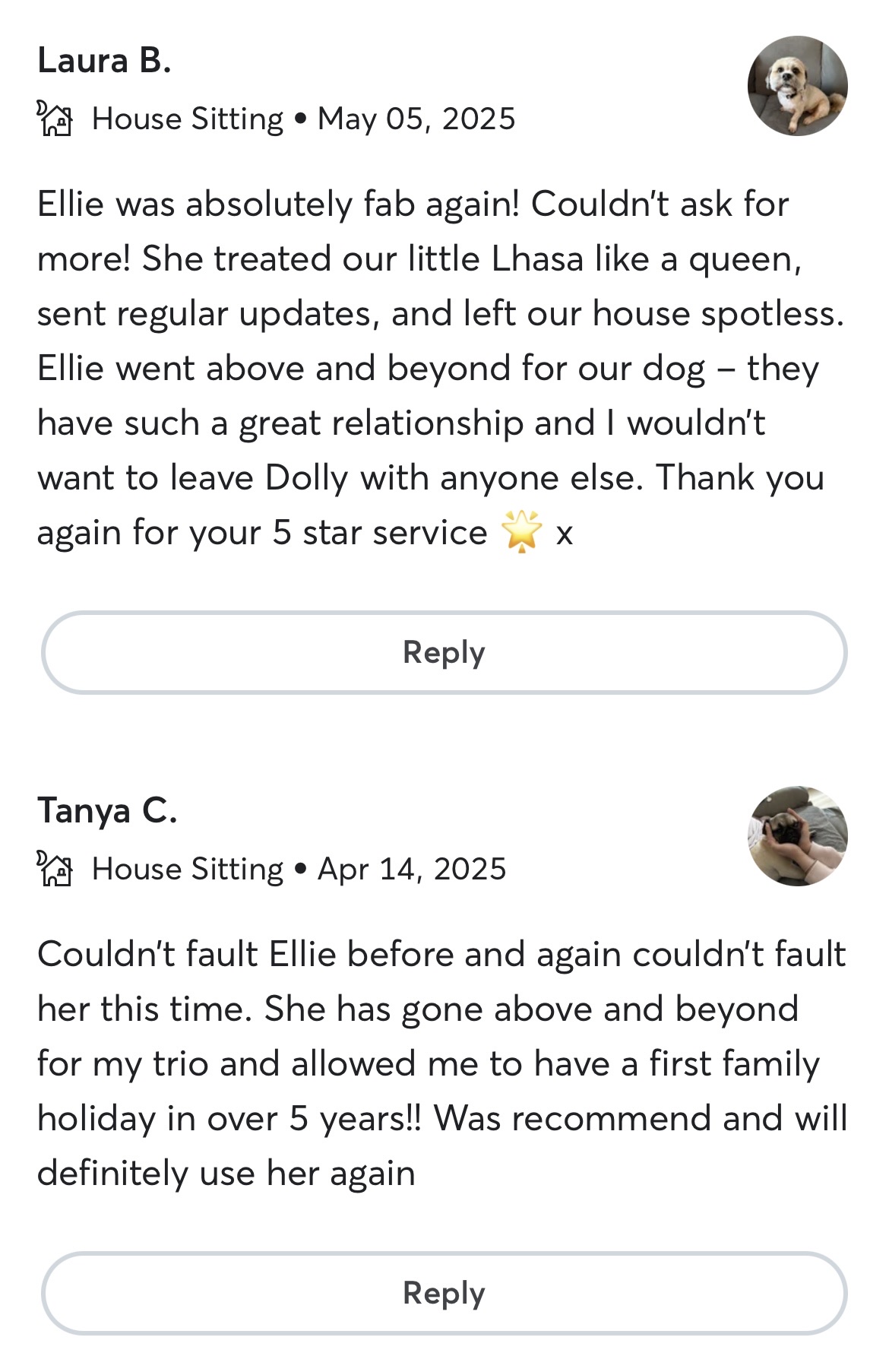Select the reviewer name Laura B.
Image resolution: width=889 pixels, height=1372 pixels.
(x=104, y=61)
